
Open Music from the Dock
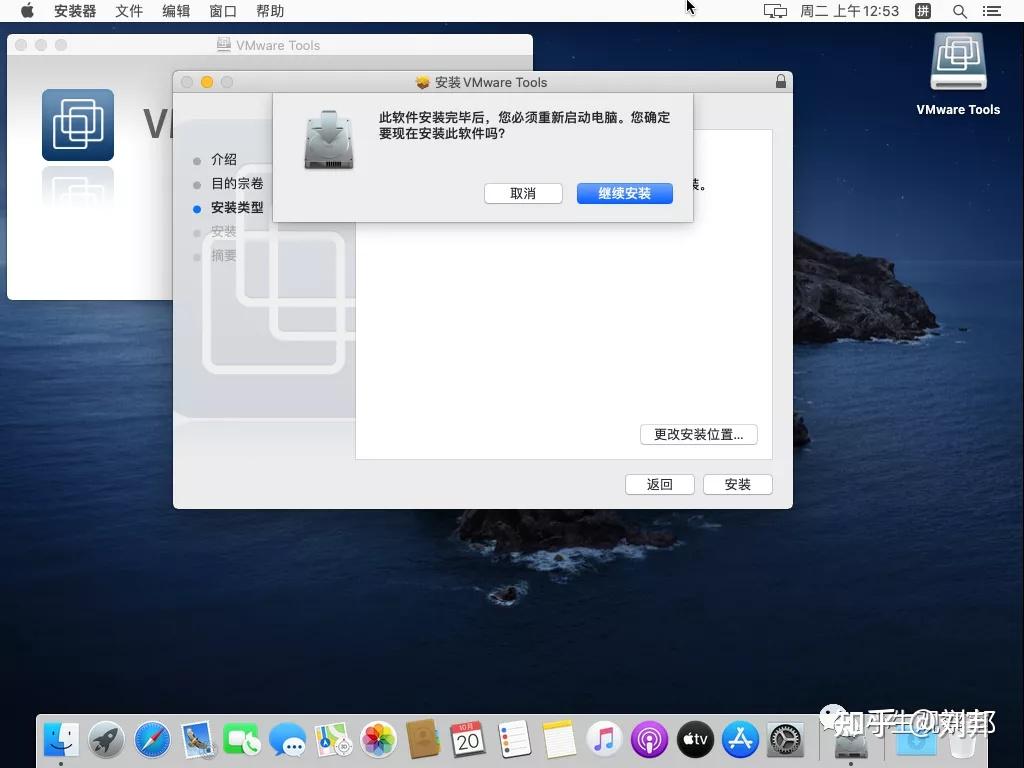pyautogui.click(x=604, y=739)
